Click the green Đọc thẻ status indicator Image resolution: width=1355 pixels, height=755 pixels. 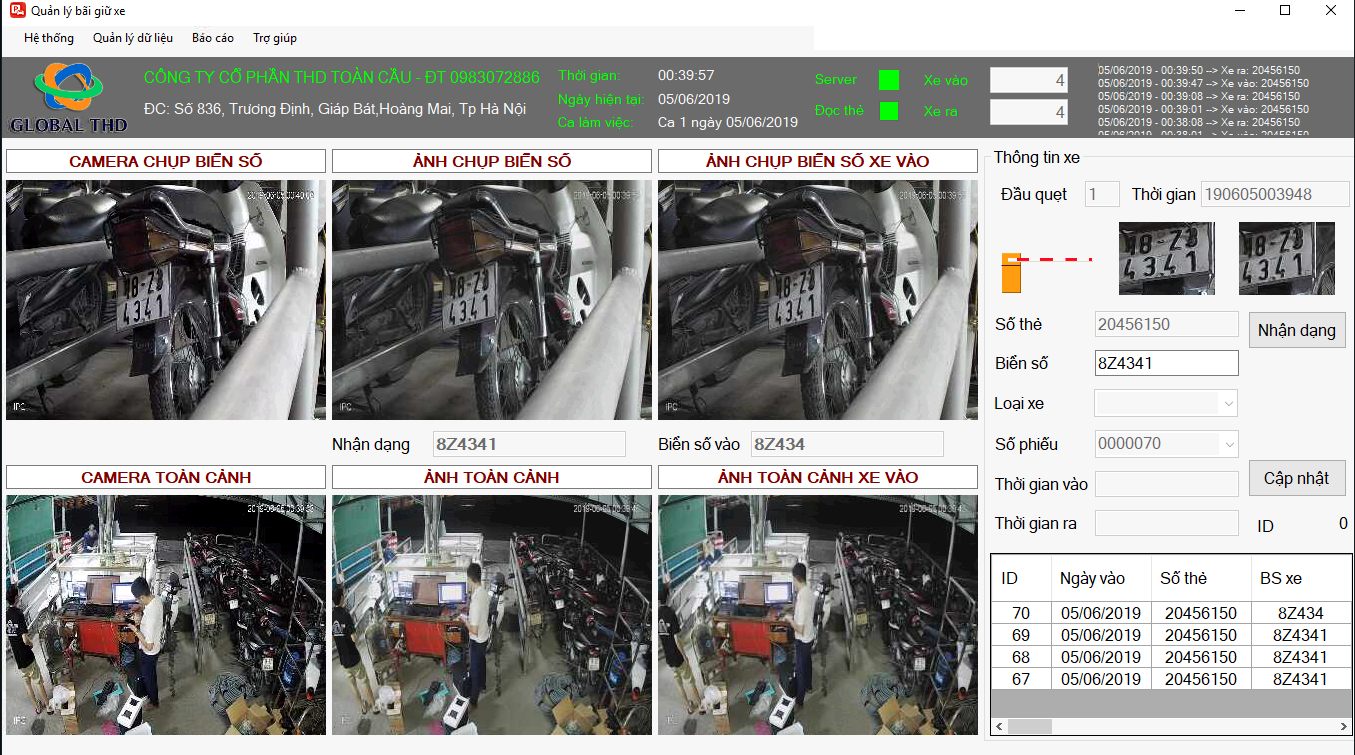point(889,111)
